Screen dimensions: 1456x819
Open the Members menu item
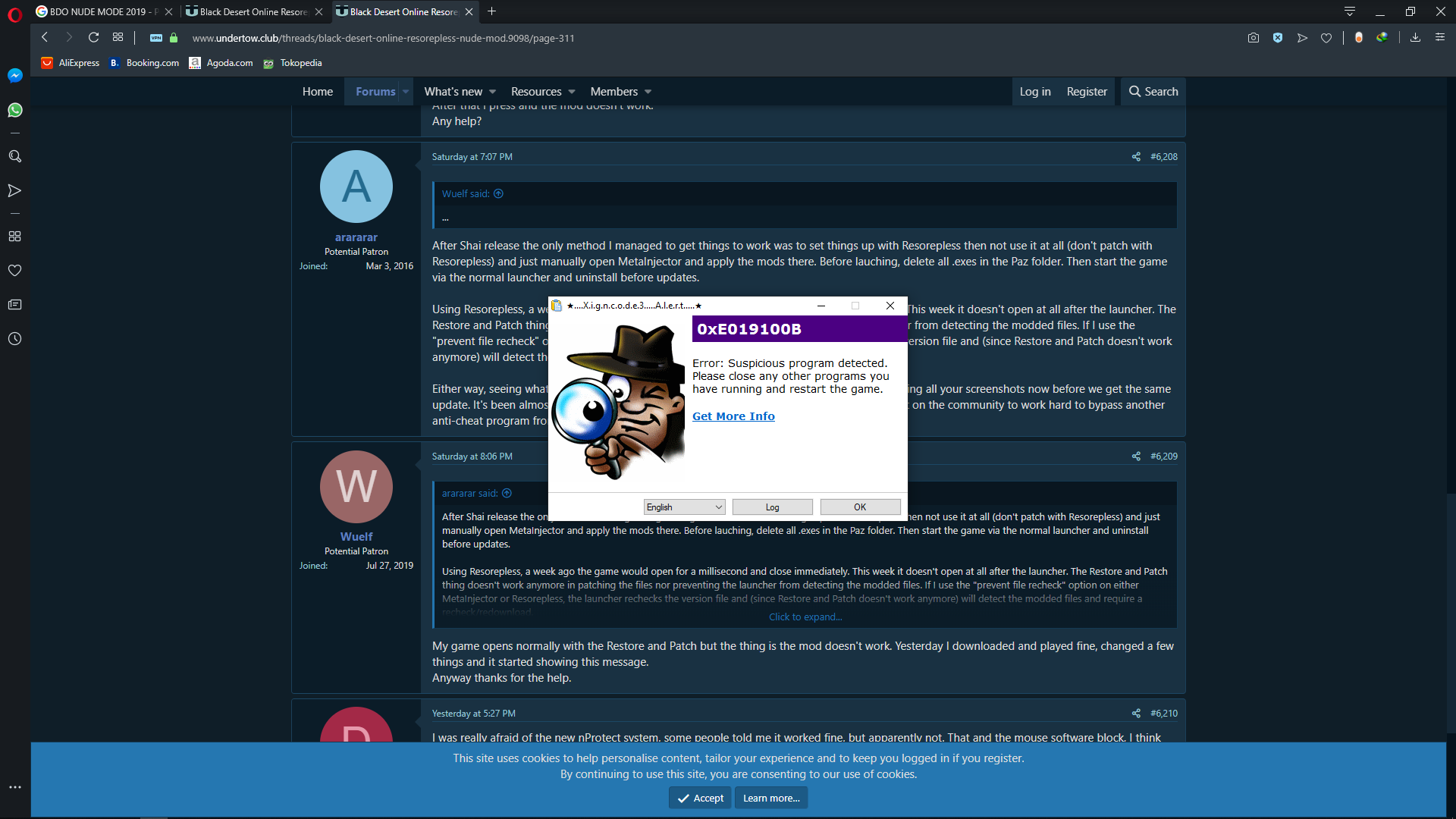(x=613, y=92)
